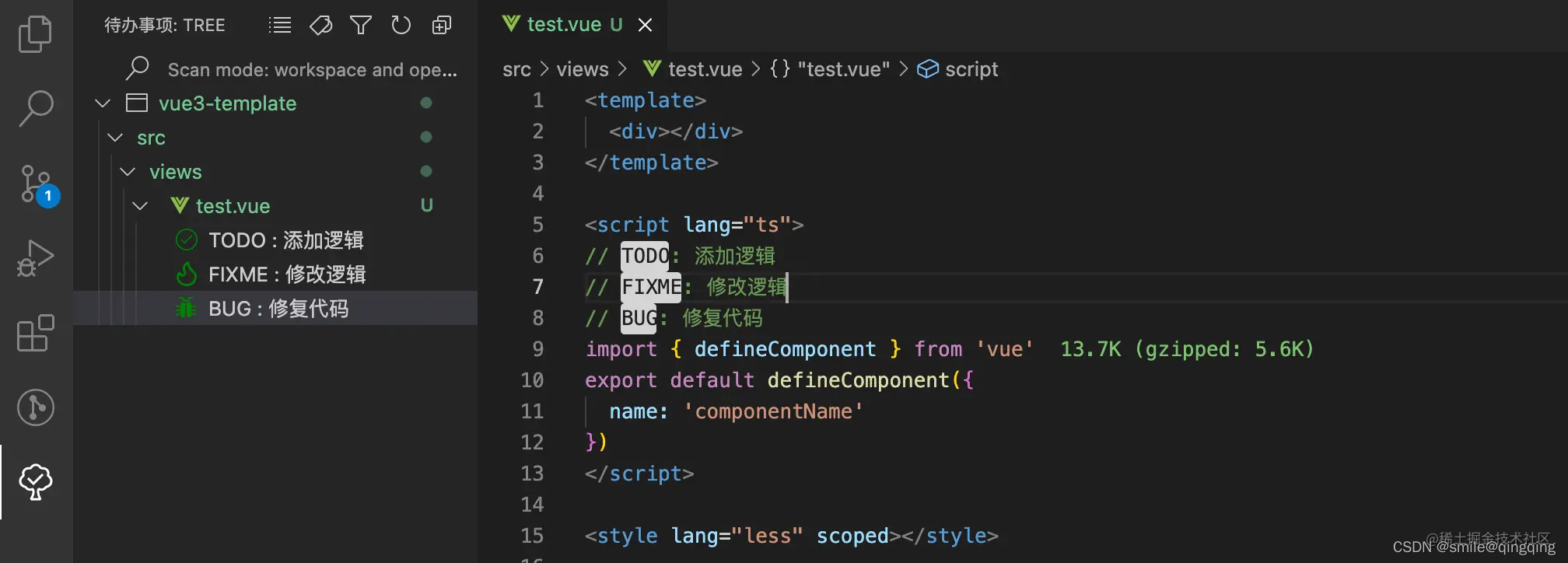Collapse the vue3-template tree node

click(103, 103)
